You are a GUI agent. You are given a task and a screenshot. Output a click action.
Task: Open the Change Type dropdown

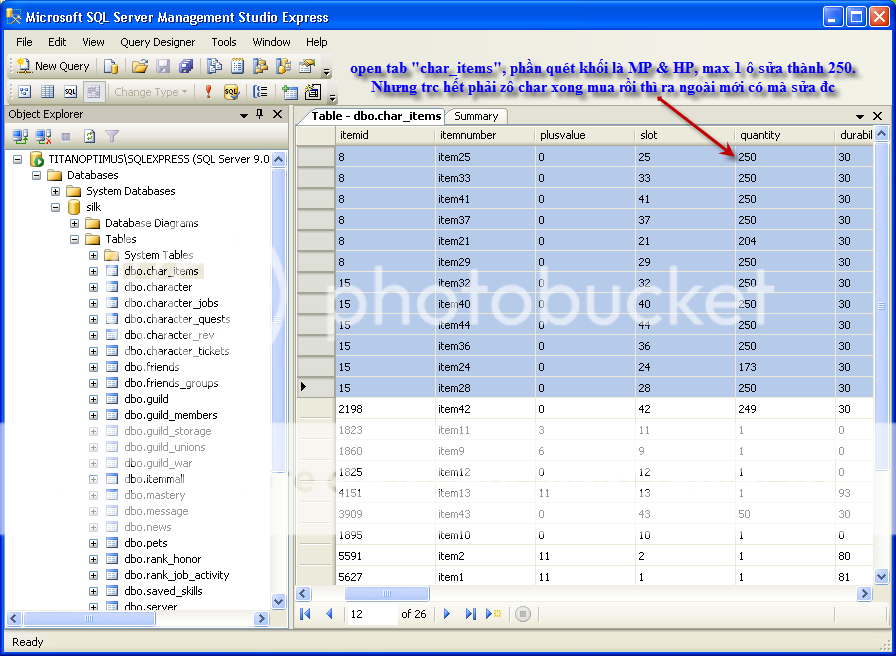[x=150, y=92]
